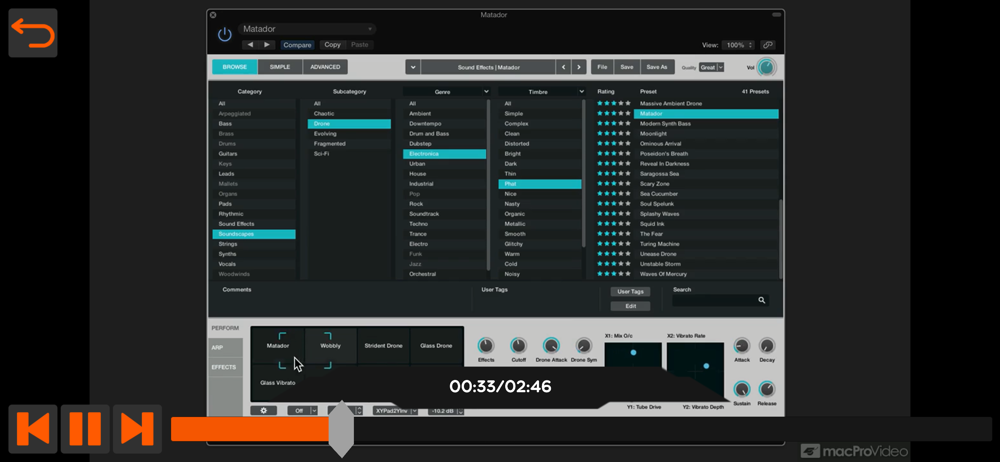
Task: Click the search magnifier icon
Action: tap(761, 300)
